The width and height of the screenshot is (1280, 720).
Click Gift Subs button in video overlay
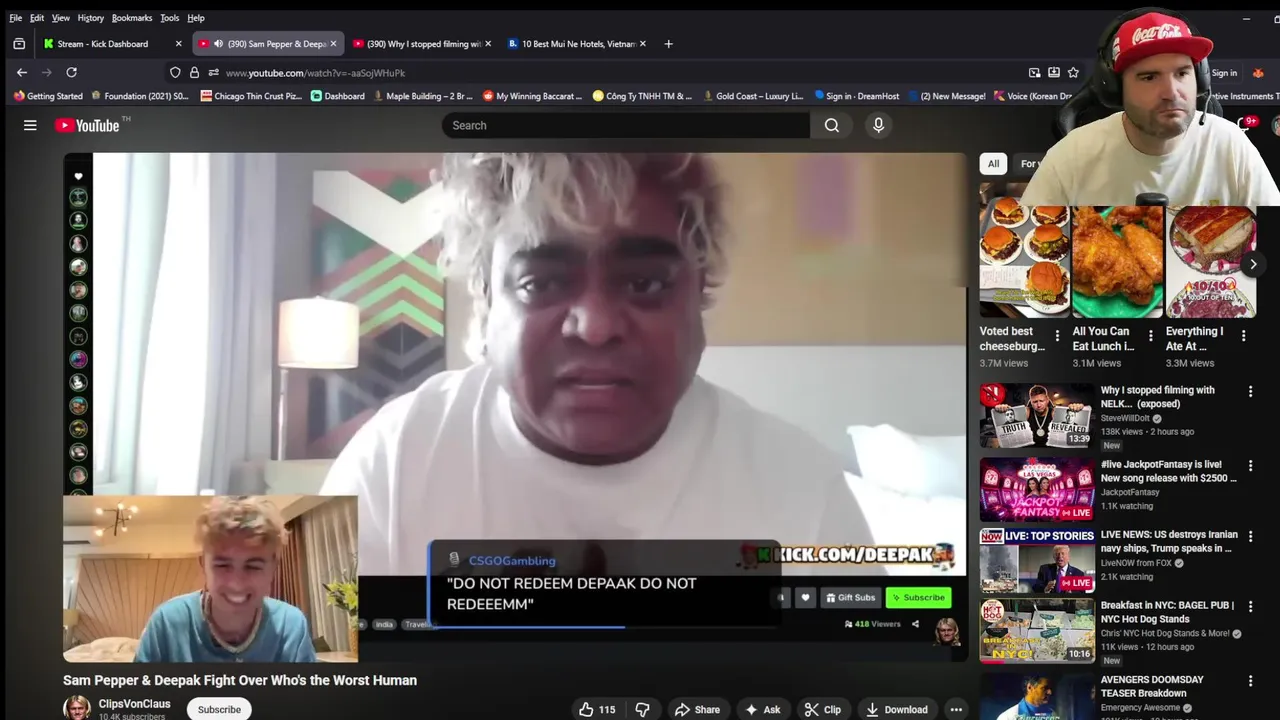(x=850, y=597)
